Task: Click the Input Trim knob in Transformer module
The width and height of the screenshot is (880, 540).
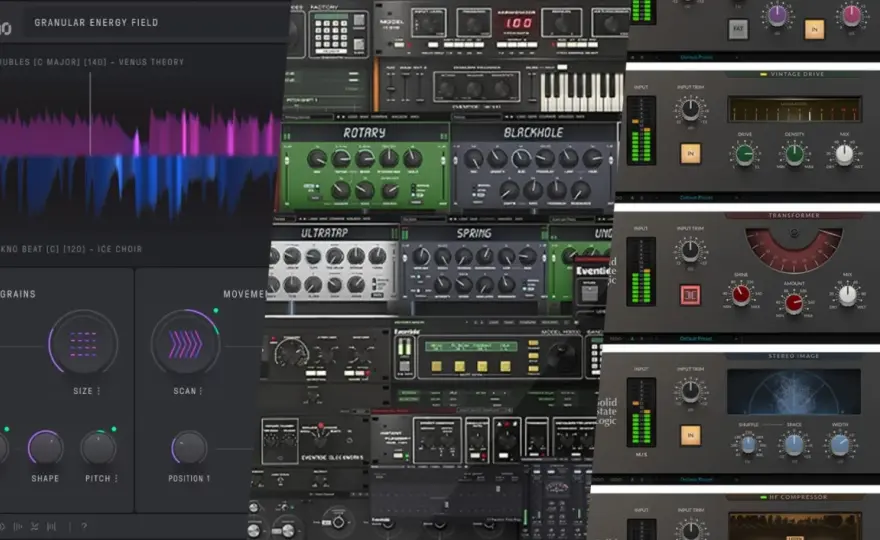Action: pos(690,249)
